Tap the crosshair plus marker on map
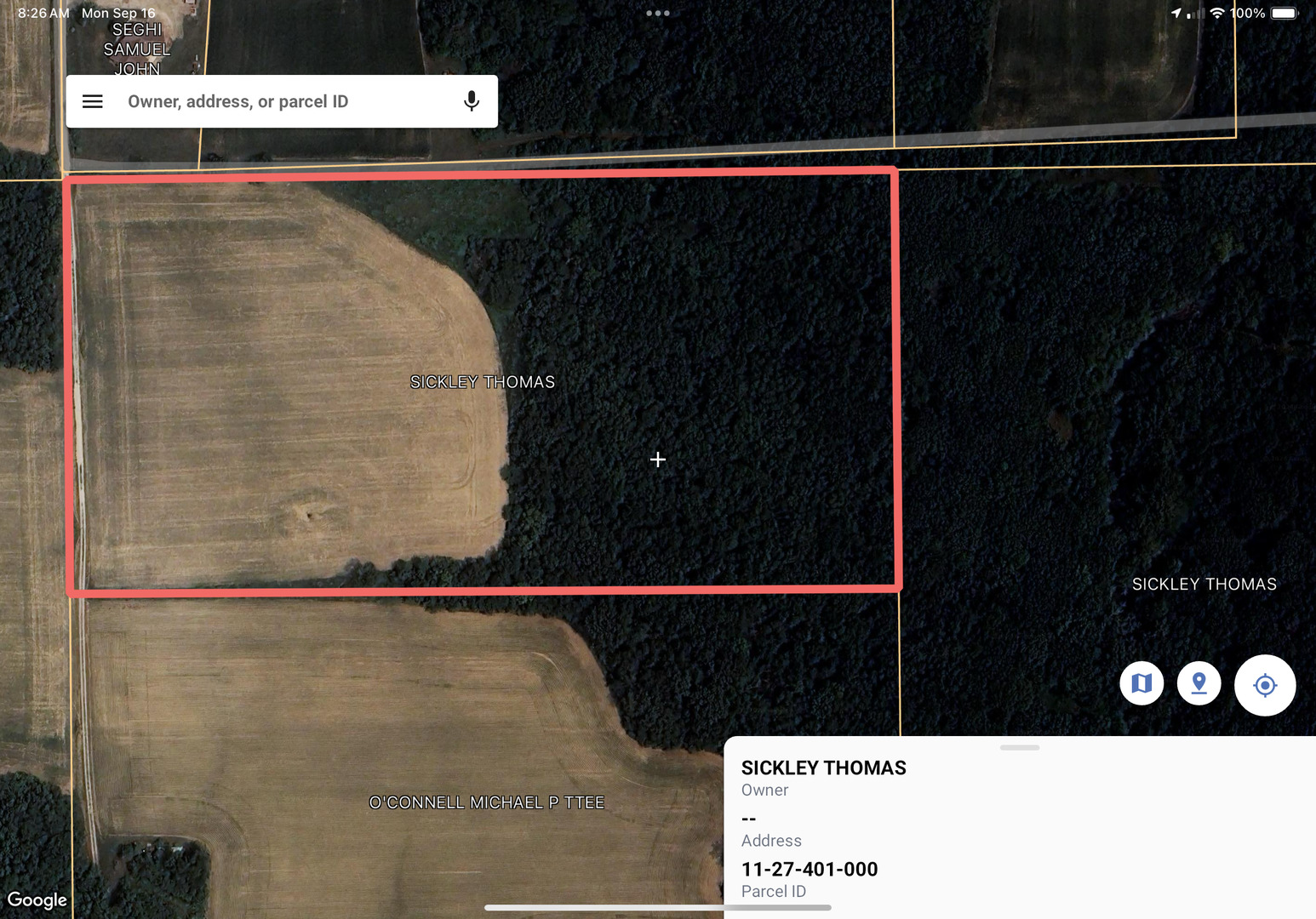 click(658, 459)
